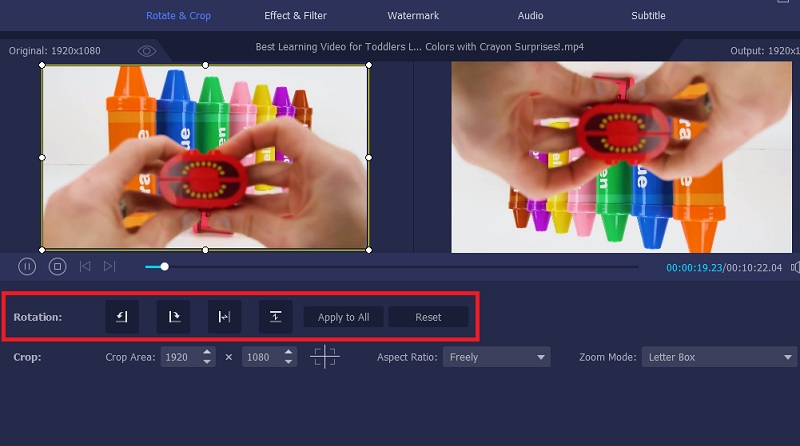This screenshot has height=446, width=800.
Task: Skip to next frame
Action: point(110,266)
